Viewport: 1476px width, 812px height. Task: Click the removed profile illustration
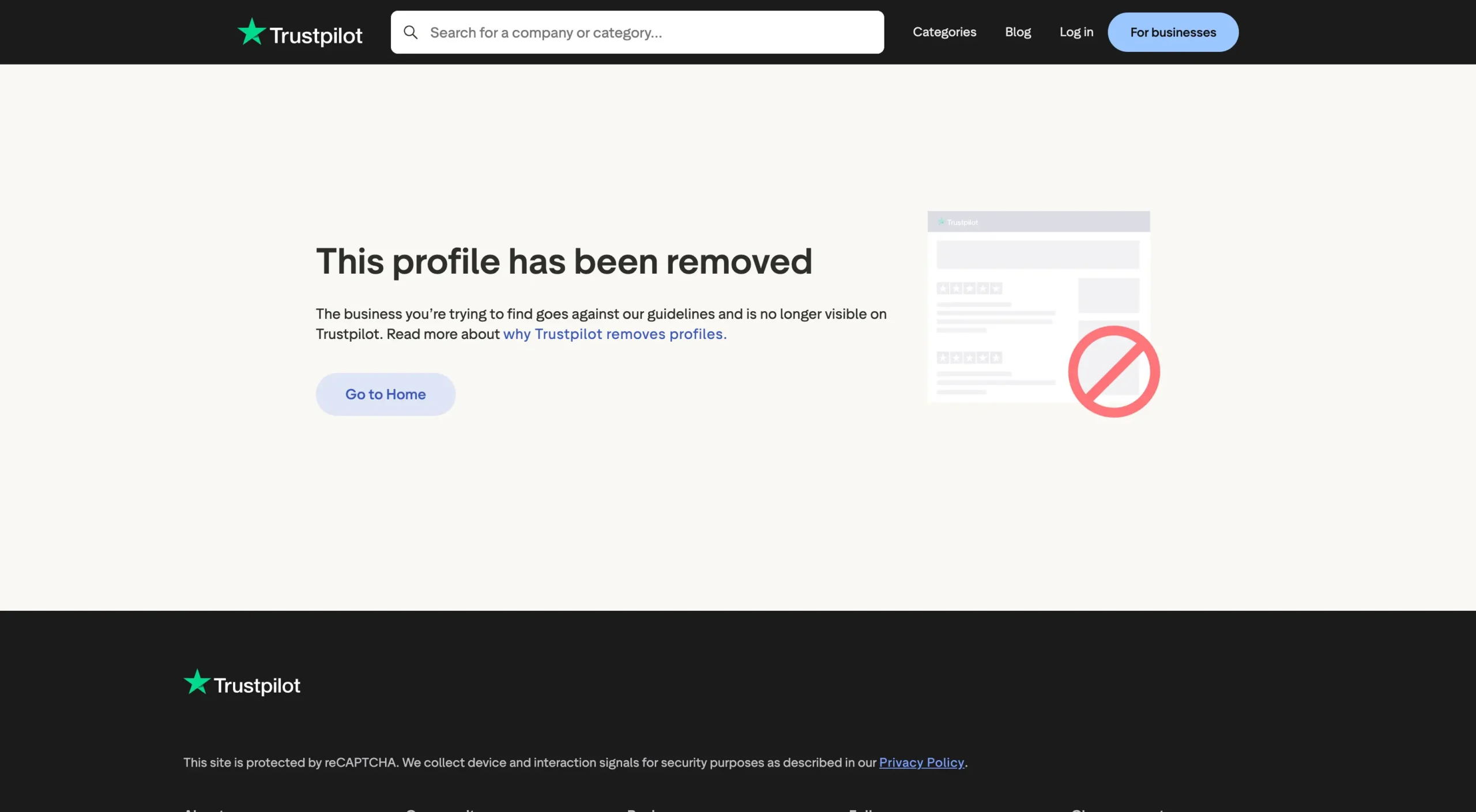click(x=1043, y=314)
